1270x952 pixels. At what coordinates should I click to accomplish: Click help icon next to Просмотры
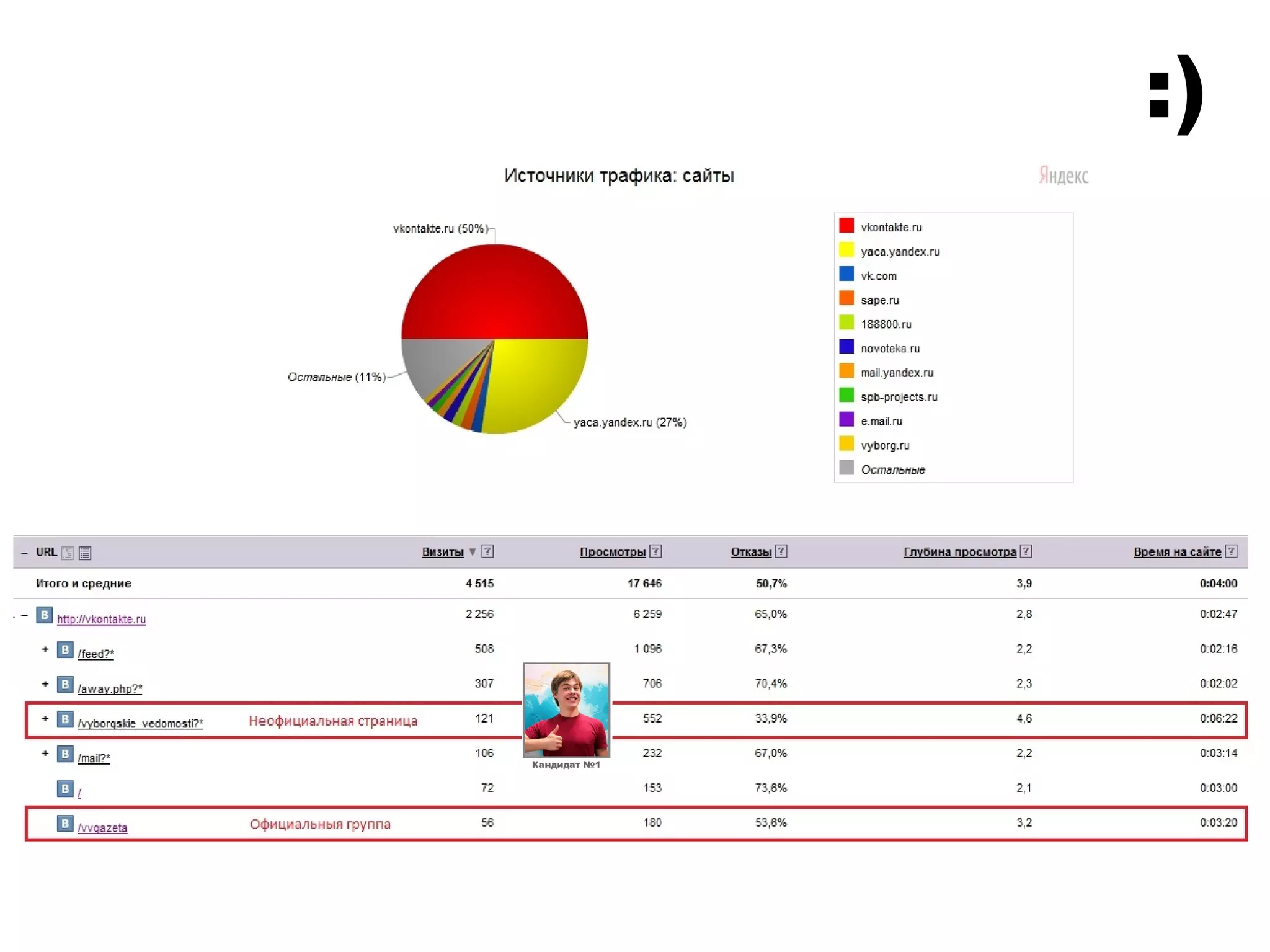[x=655, y=551]
